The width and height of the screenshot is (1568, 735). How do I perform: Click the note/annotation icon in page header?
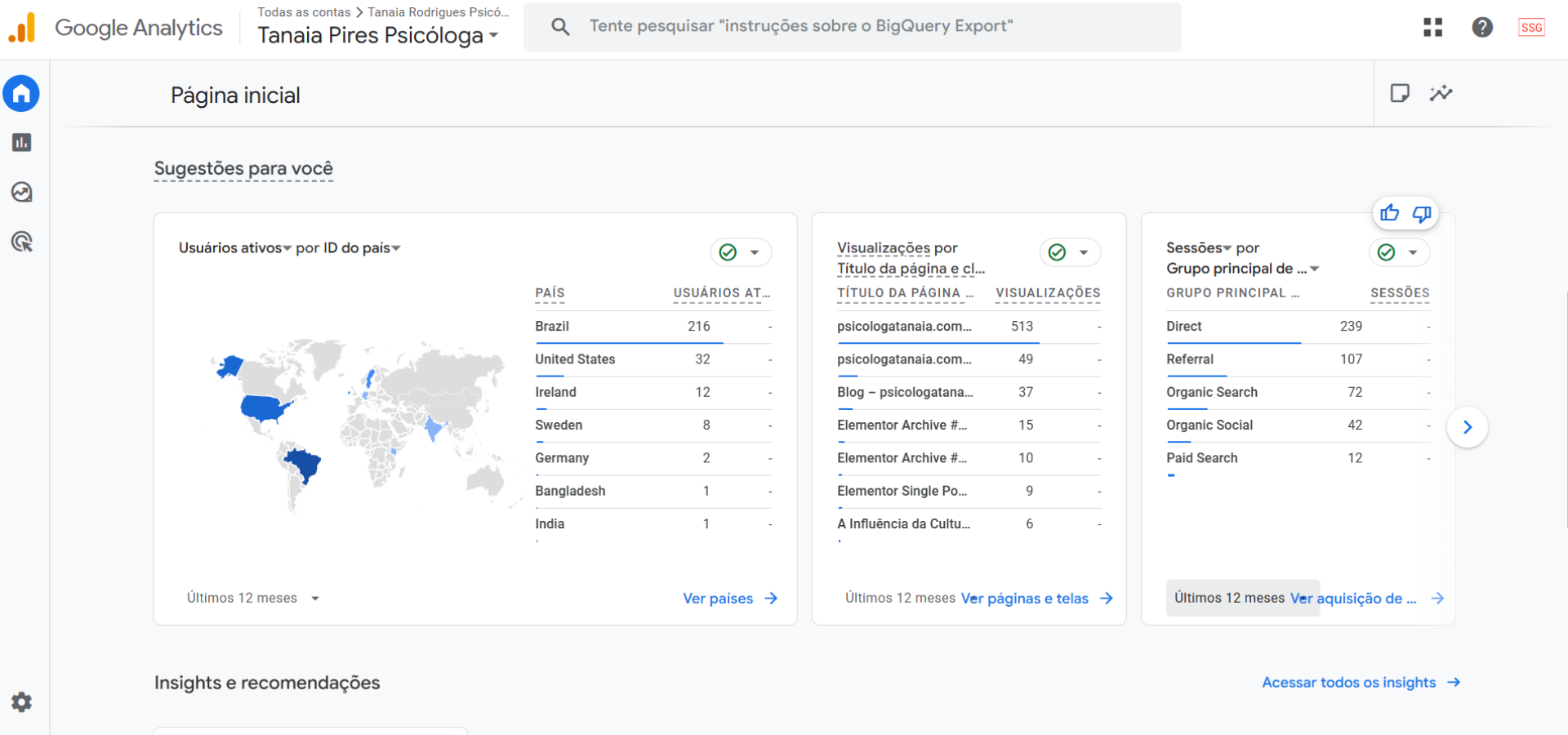click(1400, 93)
